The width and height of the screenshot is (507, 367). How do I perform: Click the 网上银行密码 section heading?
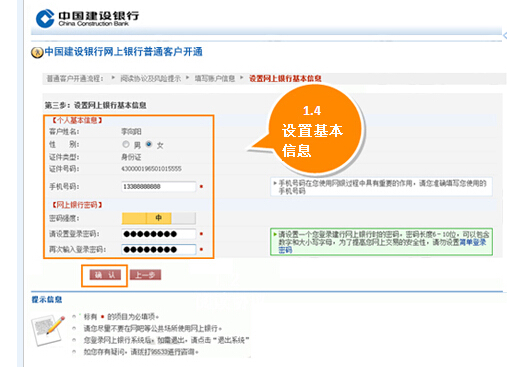coord(77,205)
